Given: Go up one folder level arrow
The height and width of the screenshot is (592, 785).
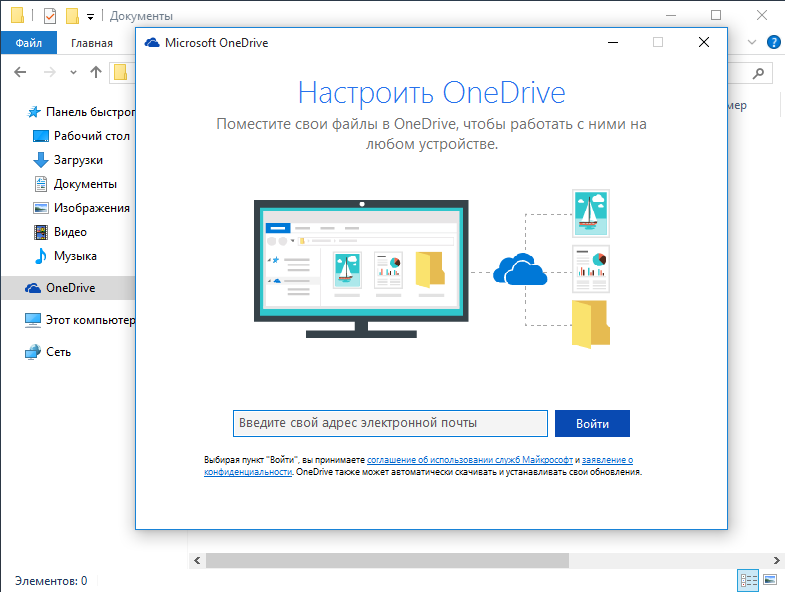Looking at the screenshot, I should pos(96,72).
